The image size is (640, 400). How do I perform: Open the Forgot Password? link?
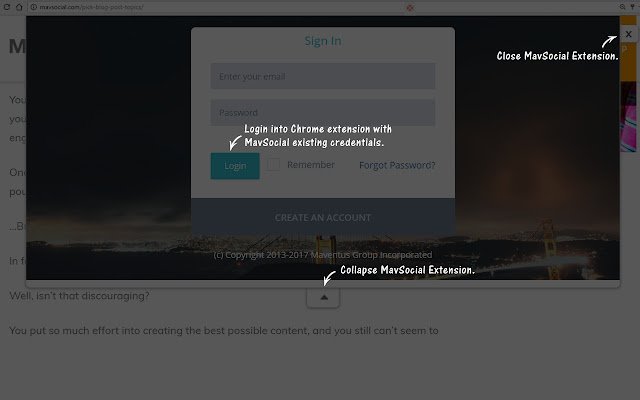pyautogui.click(x=397, y=165)
